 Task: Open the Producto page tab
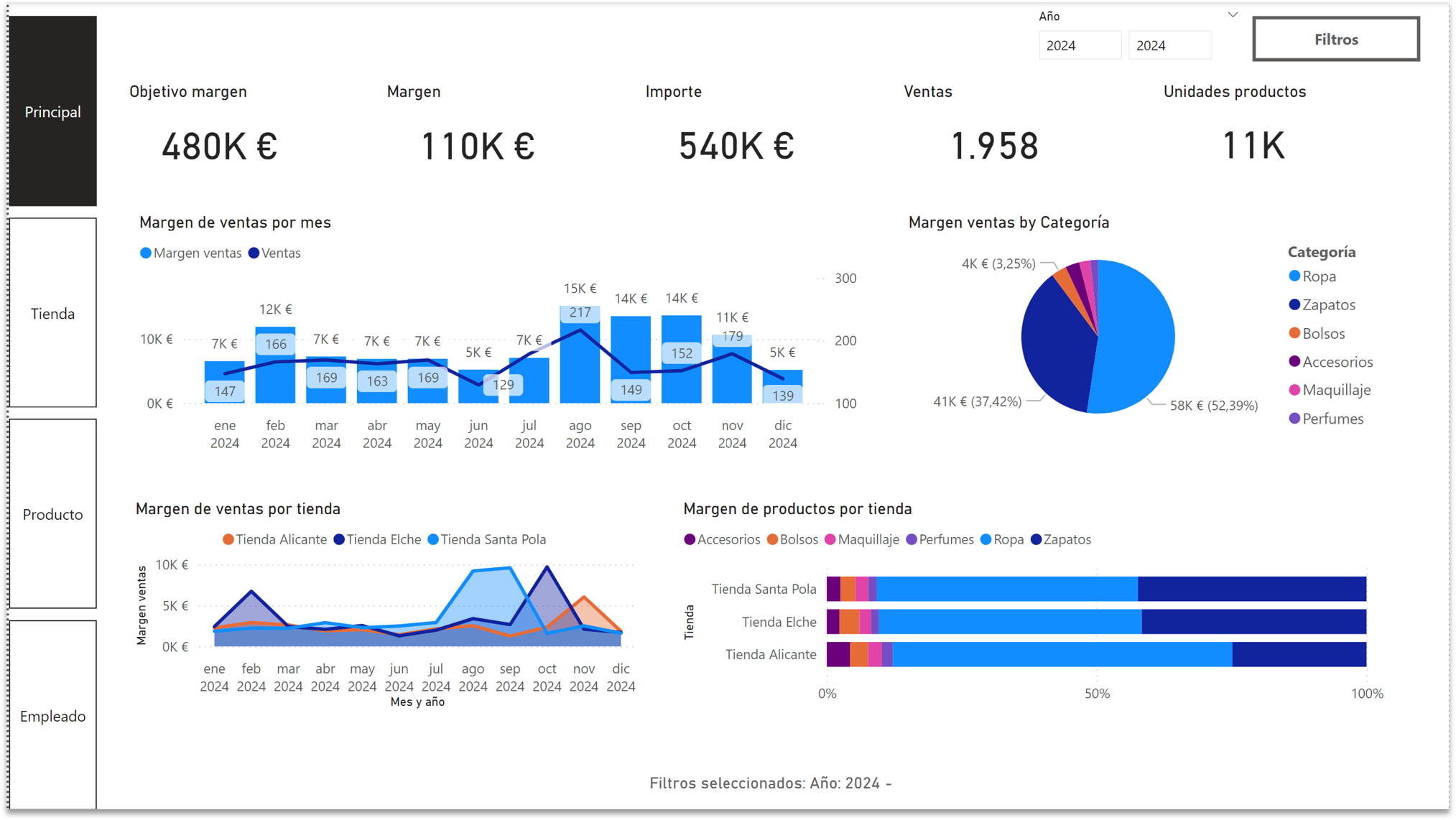coord(52,514)
